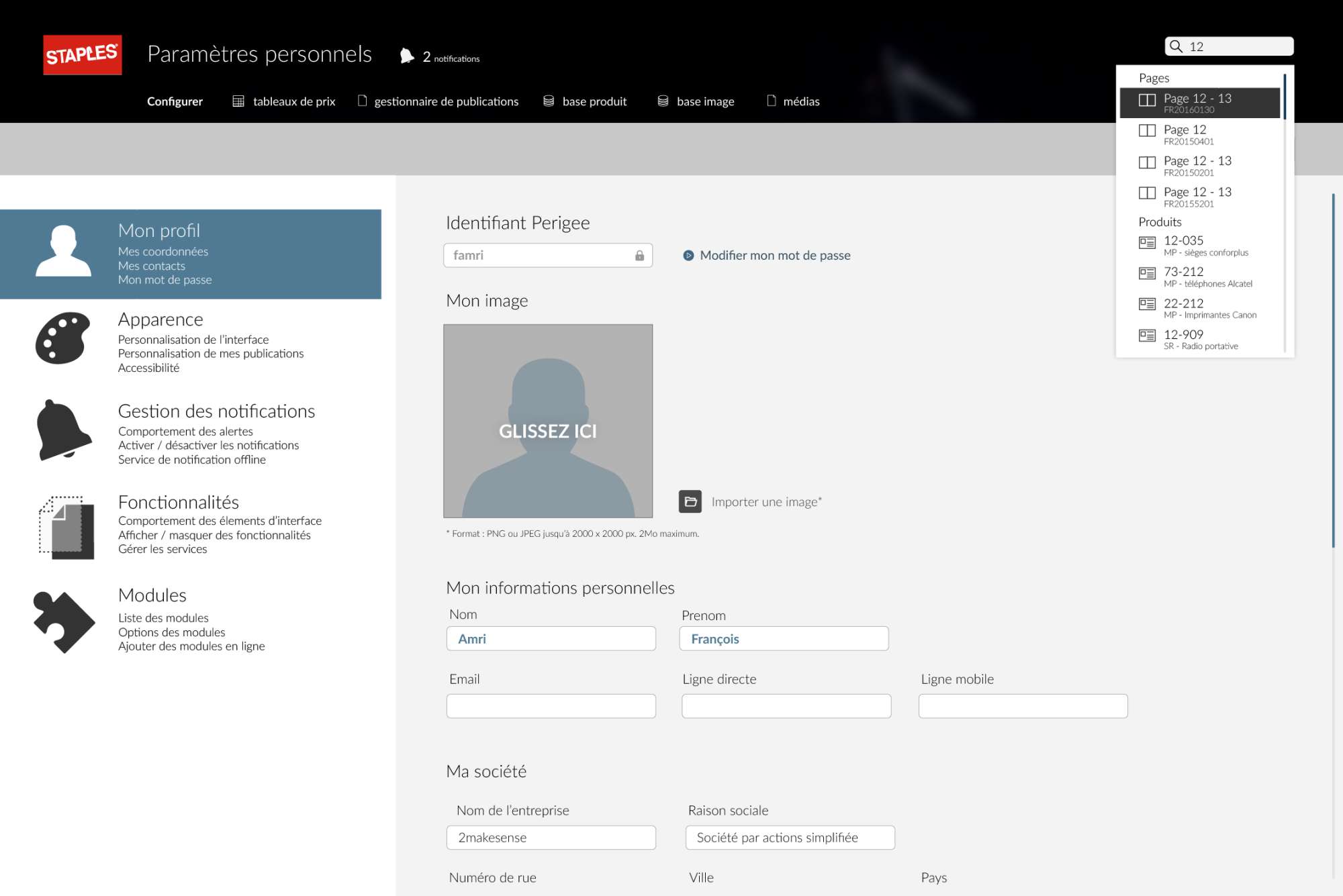Click the Email input field
This screenshot has height=896, width=1343.
[x=551, y=706]
